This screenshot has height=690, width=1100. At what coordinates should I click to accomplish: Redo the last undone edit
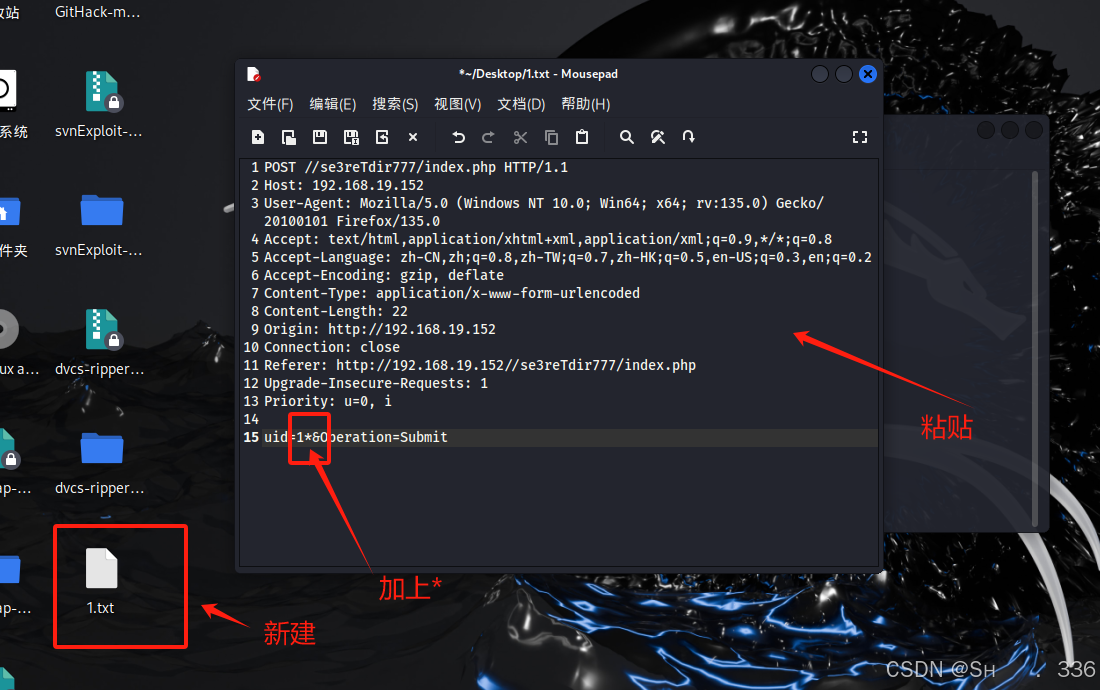pyautogui.click(x=488, y=137)
